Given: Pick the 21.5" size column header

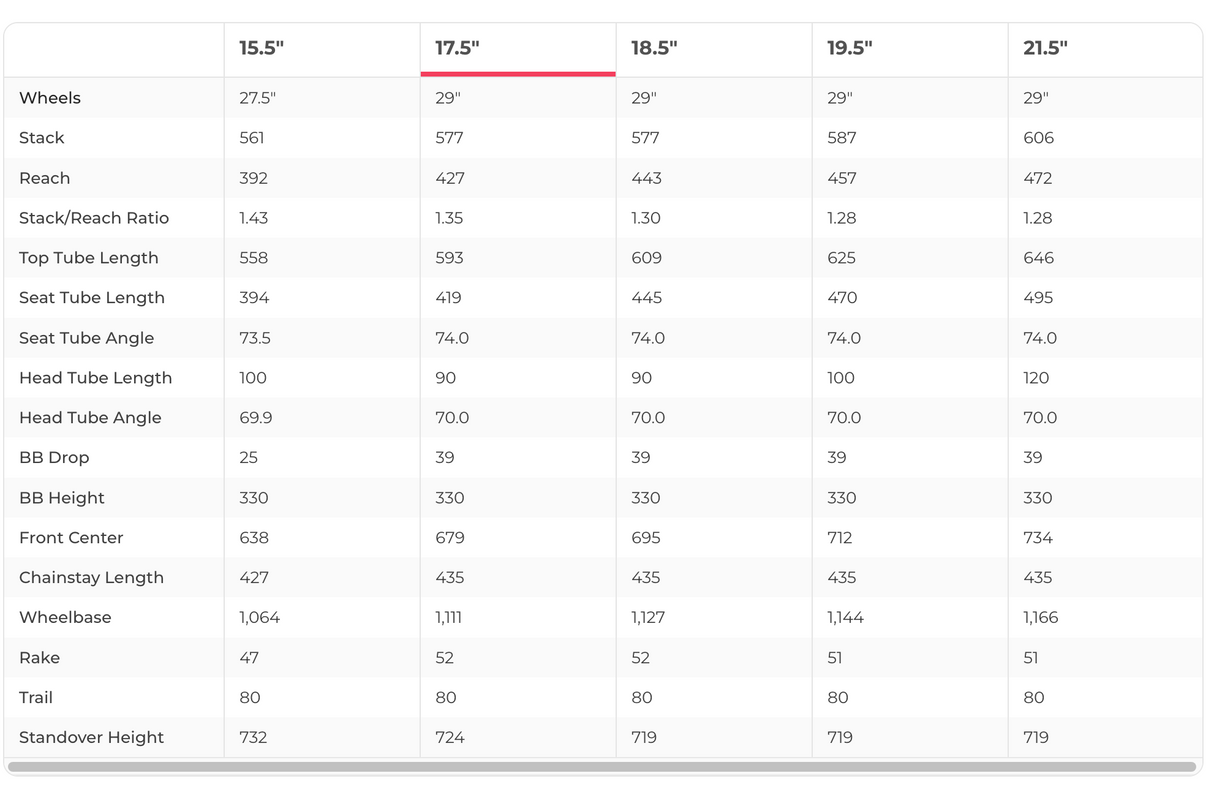Looking at the screenshot, I should (1045, 49).
